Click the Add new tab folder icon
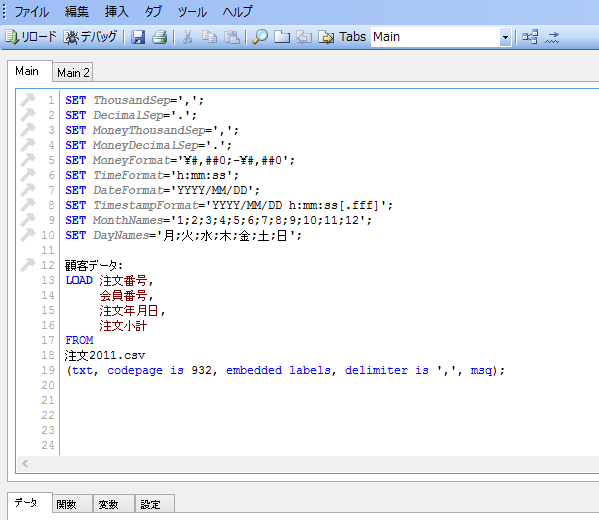Viewport: 599px width, 520px height. tap(282, 37)
